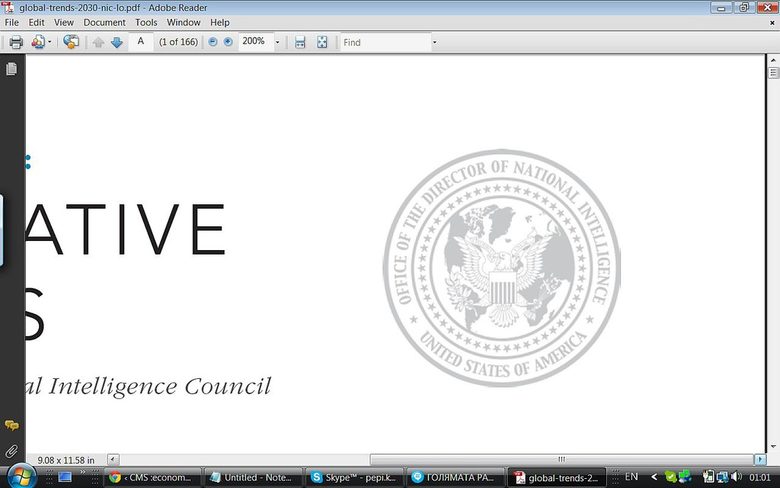Switch to Chrome CMS :econom... taskbar button
This screenshot has width=780, height=488.
pos(152,478)
